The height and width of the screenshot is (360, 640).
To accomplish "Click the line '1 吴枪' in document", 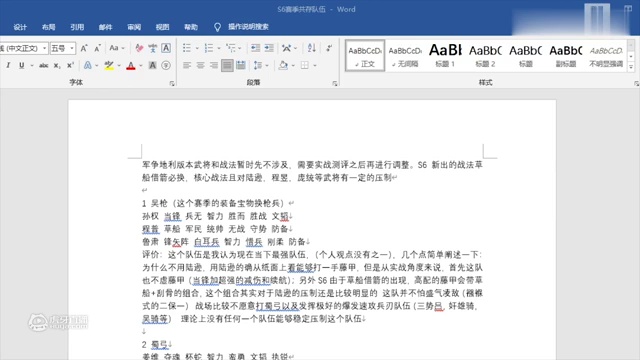I will coord(218,203).
